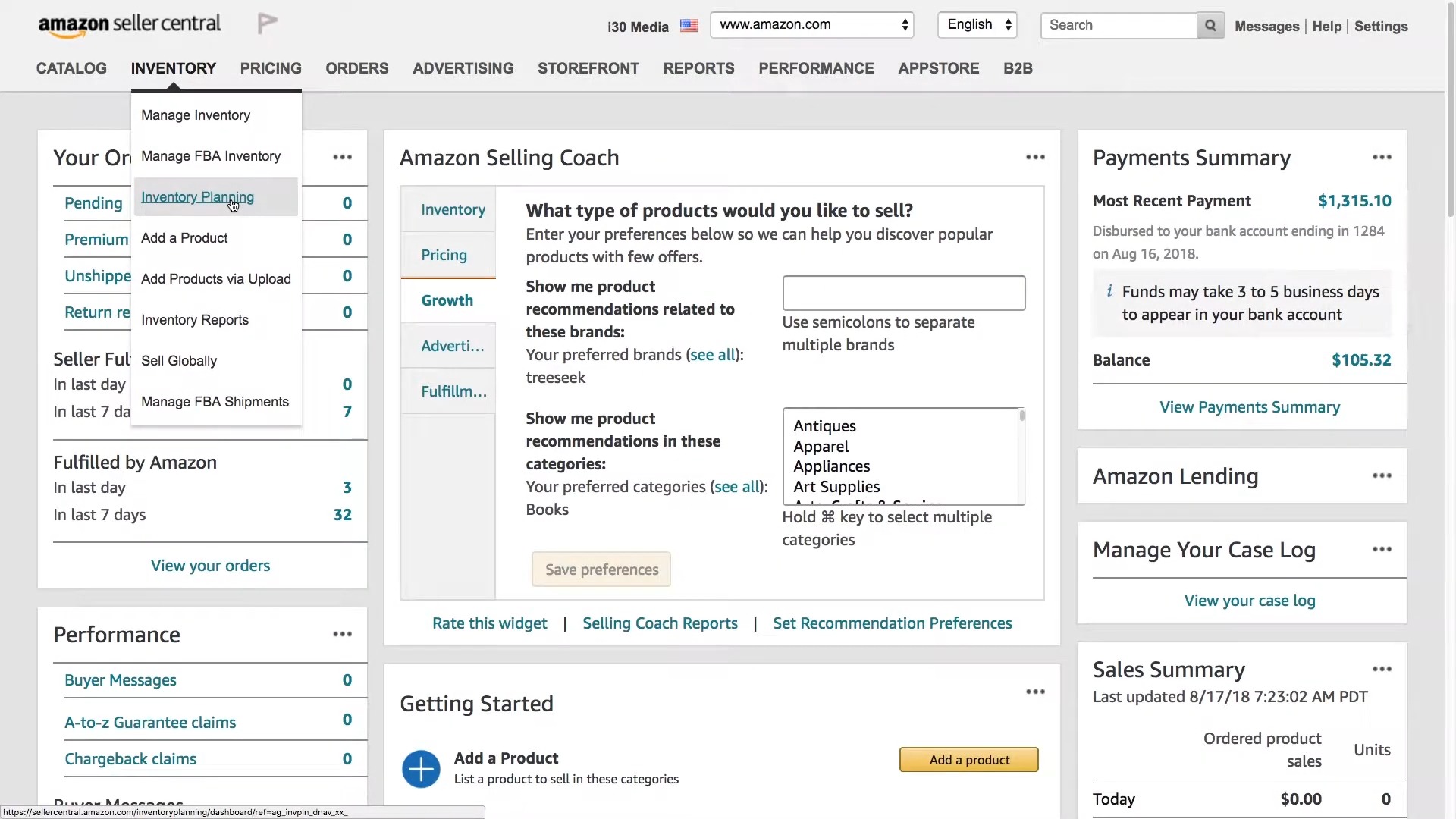Viewport: 1456px width, 819px height.
Task: Open Selling Coach Reports
Action: coord(659,623)
